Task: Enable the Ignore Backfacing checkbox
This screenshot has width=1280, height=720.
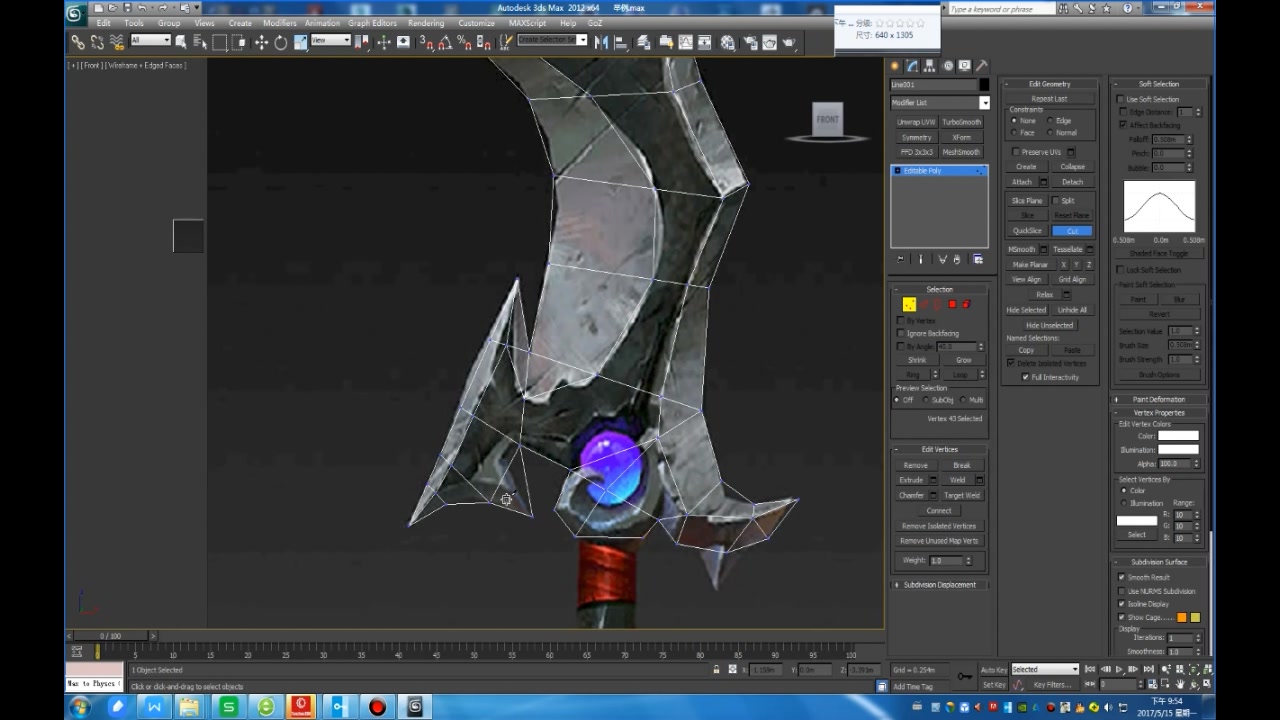Action: pyautogui.click(x=900, y=332)
